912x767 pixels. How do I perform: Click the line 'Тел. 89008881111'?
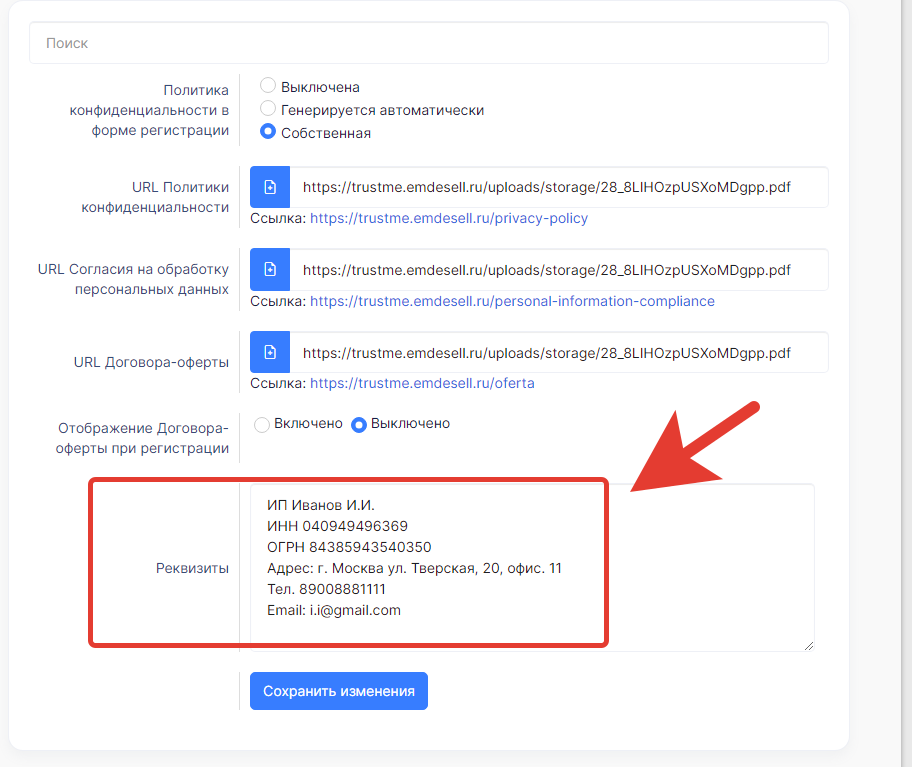(x=326, y=589)
